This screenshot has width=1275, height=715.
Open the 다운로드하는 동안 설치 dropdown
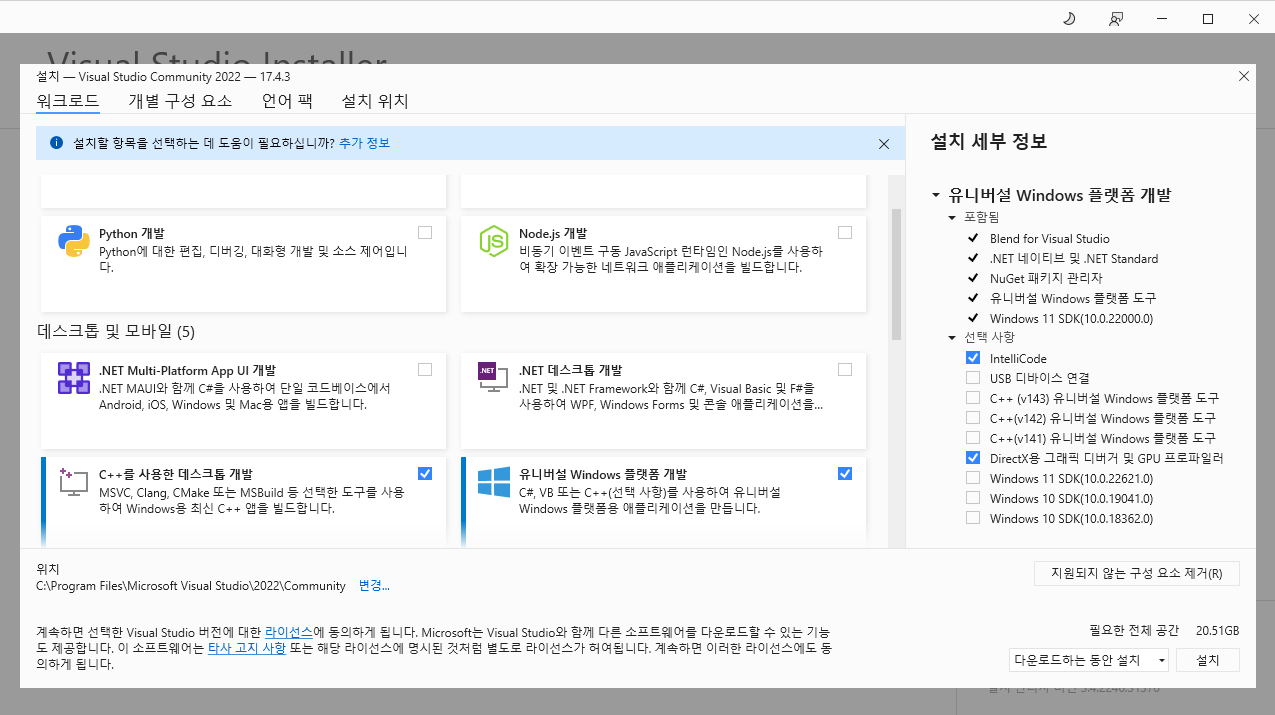[x=1089, y=660]
